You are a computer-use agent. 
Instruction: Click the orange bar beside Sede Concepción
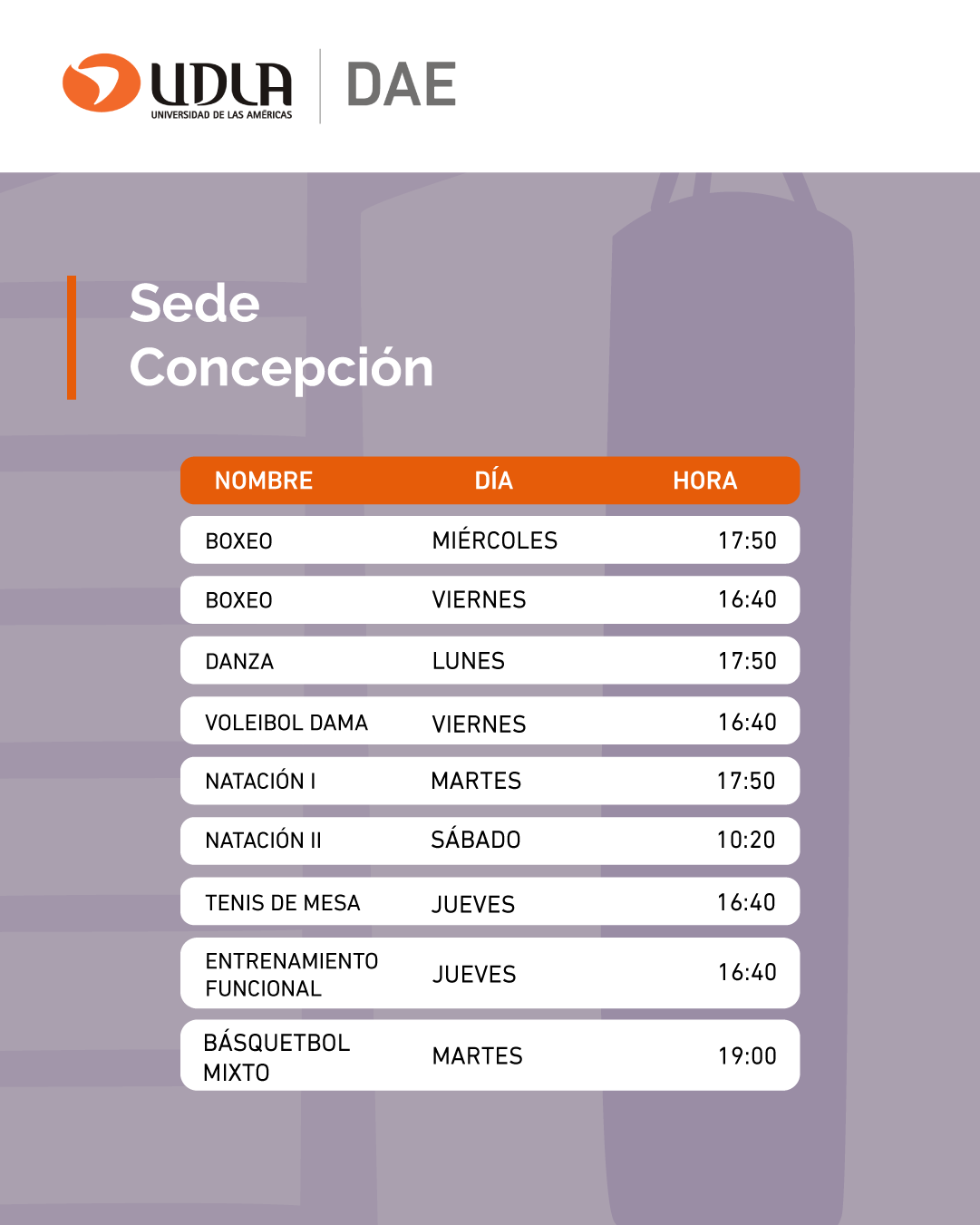pos(72,337)
